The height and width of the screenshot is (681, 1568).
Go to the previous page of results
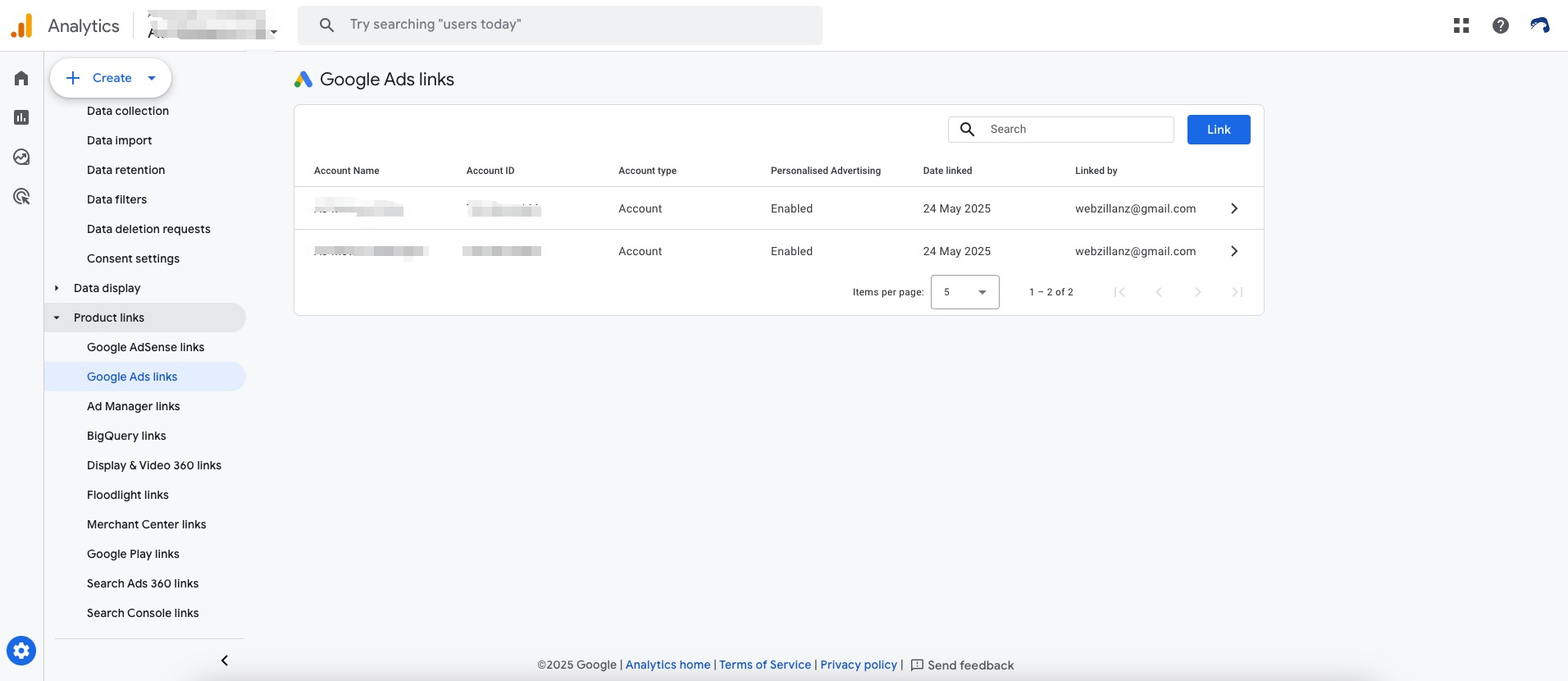pos(1159,292)
